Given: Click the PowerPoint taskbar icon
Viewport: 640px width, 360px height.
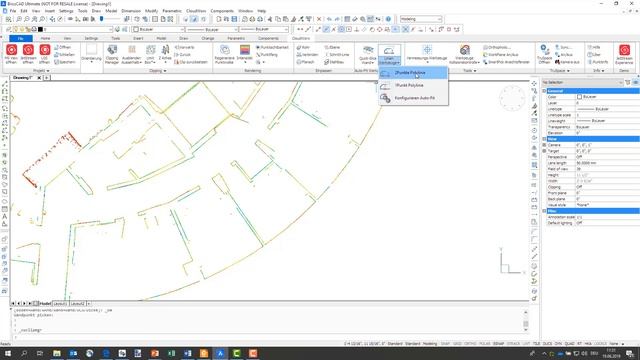Looking at the screenshot, I should click(x=155, y=353).
